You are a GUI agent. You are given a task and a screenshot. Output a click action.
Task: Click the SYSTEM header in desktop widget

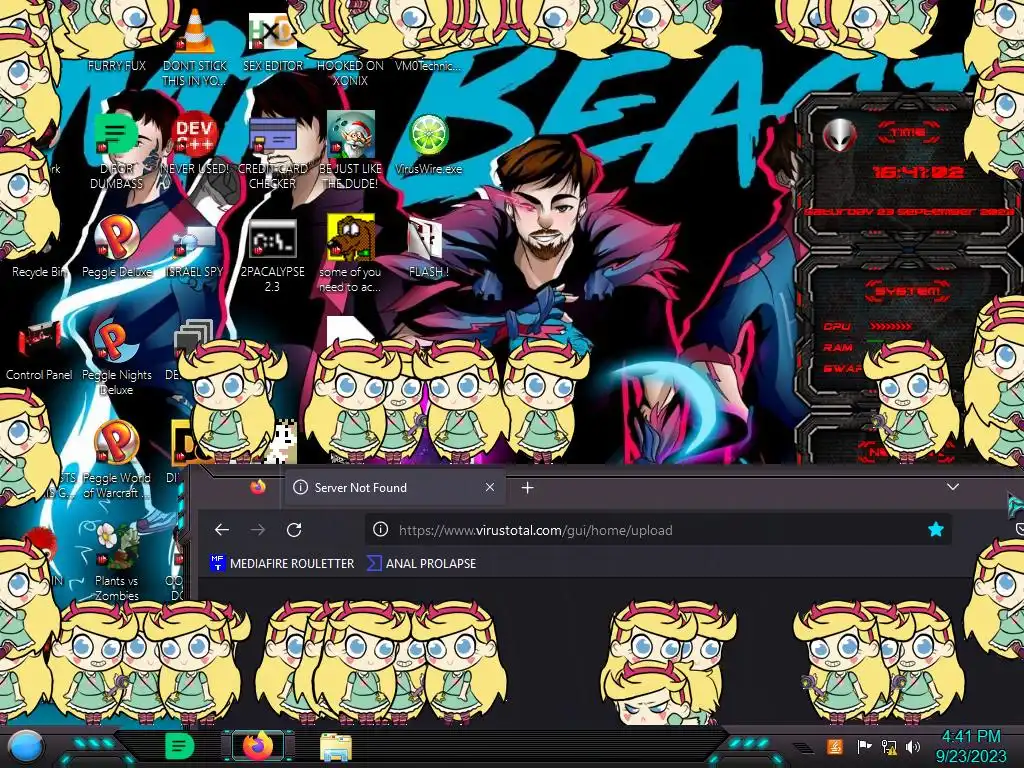tap(907, 291)
